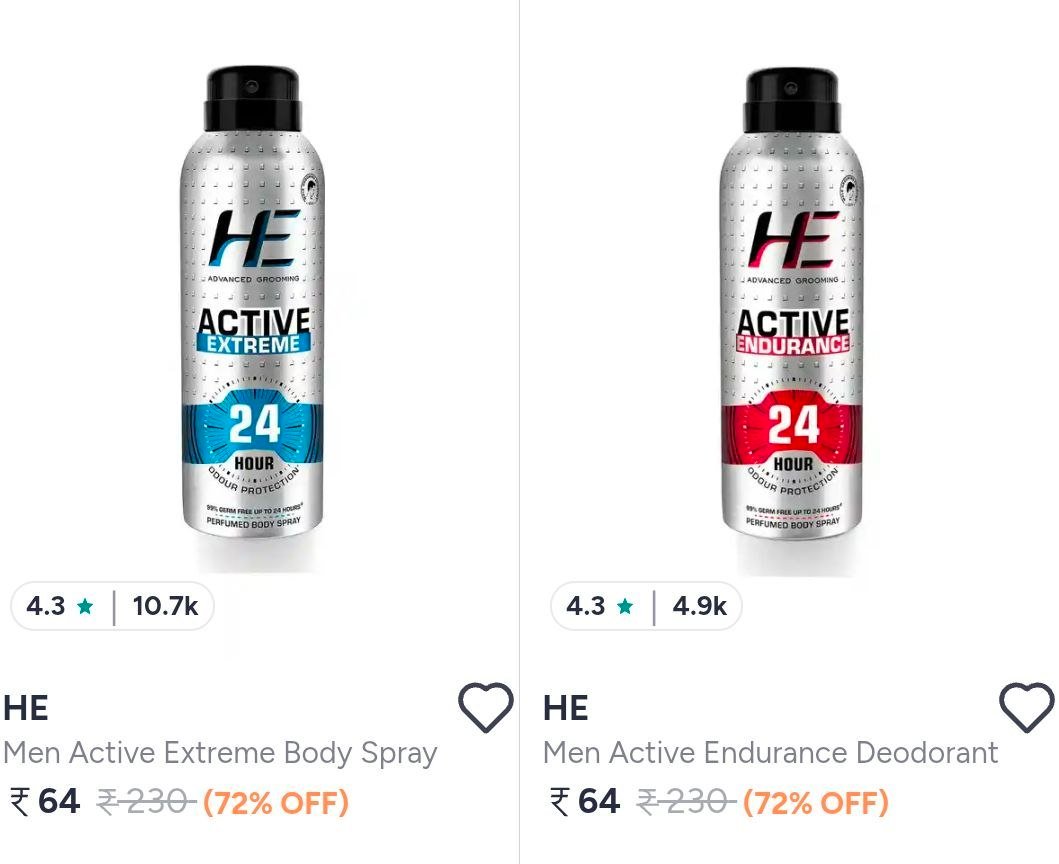1059x864 pixels.
Task: Open the Active Endurance product image
Action: tap(792, 302)
